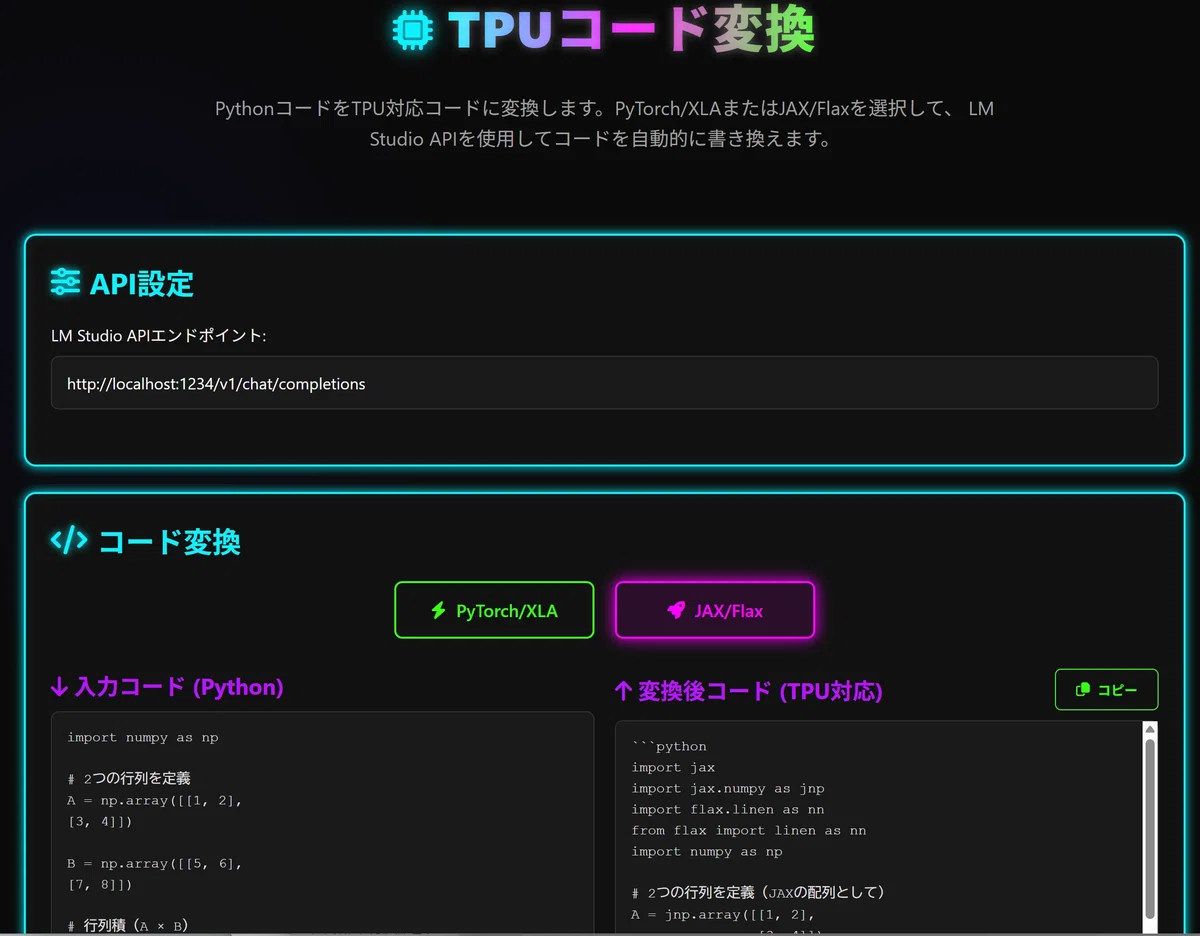Click the chip icon beside the TPU title
The width and height of the screenshot is (1200, 936).
(412, 29)
